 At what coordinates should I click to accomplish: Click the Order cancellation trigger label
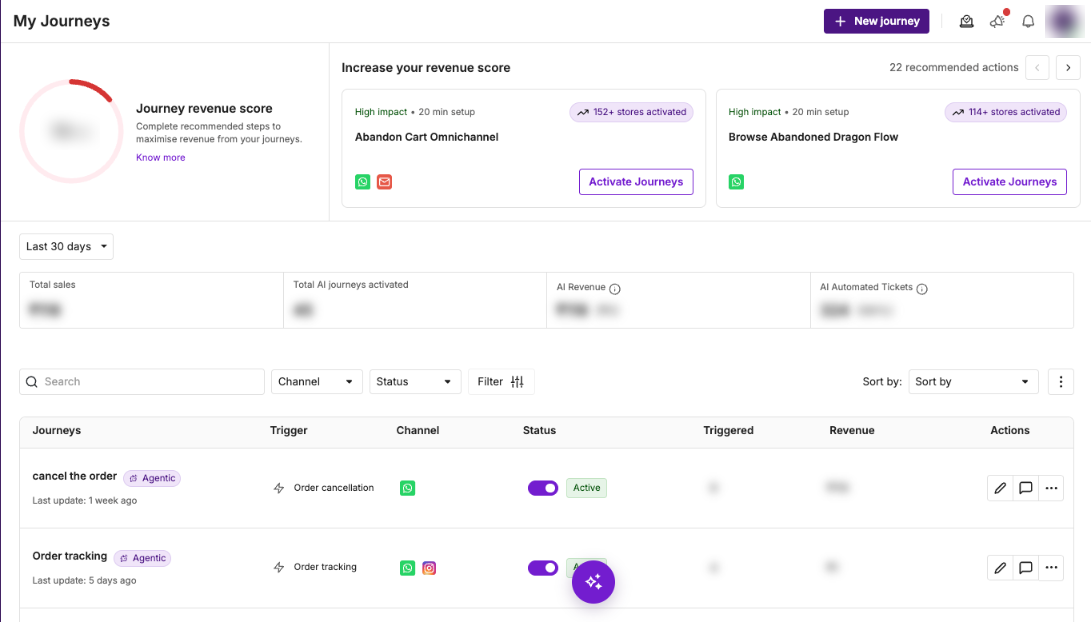333,488
